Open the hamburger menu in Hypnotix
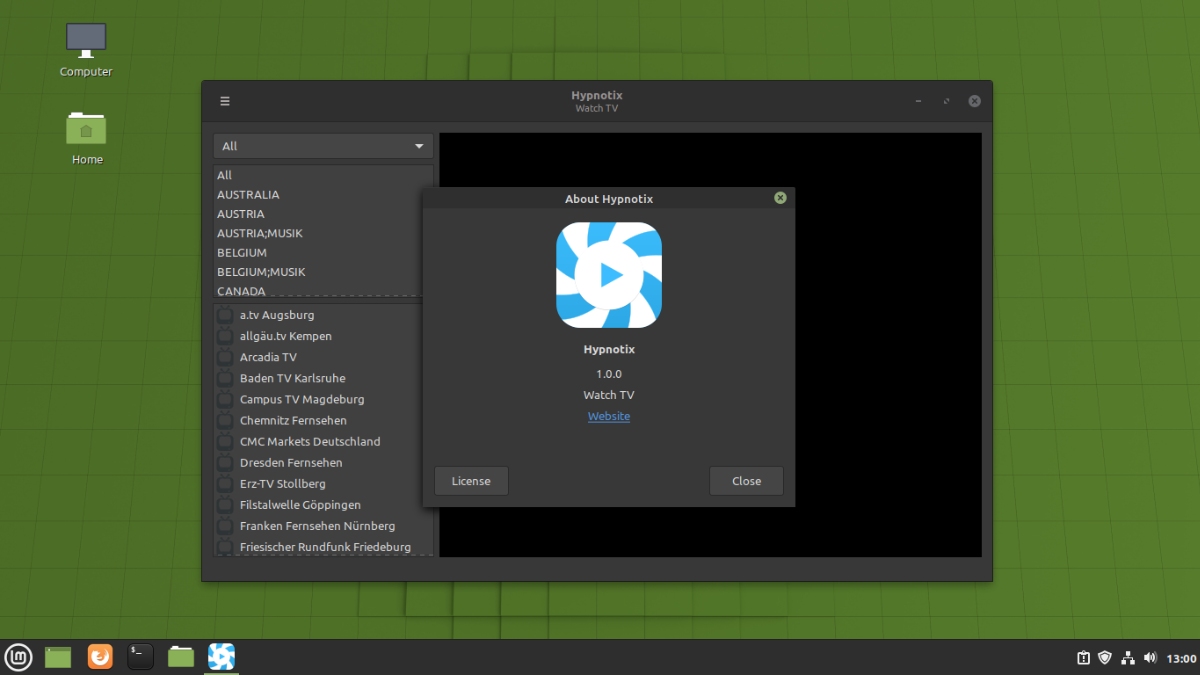1200x675 pixels. [x=225, y=100]
